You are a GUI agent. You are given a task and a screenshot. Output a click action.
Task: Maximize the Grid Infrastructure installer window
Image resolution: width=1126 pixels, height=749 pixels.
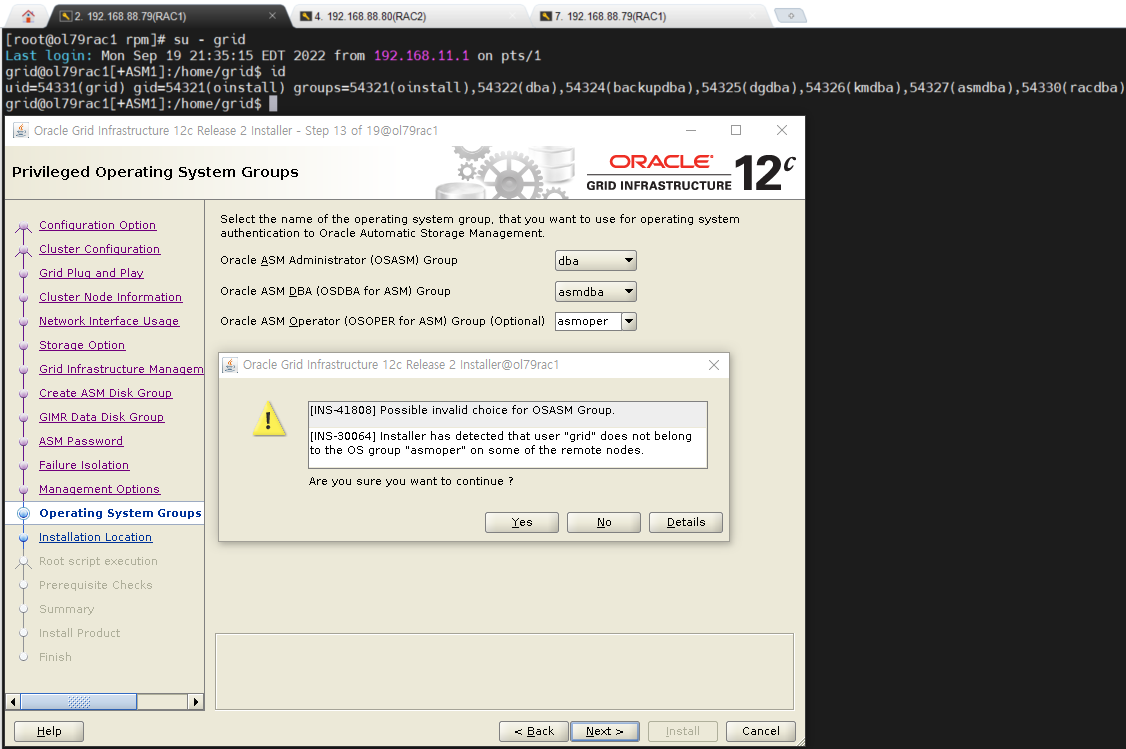click(x=736, y=130)
